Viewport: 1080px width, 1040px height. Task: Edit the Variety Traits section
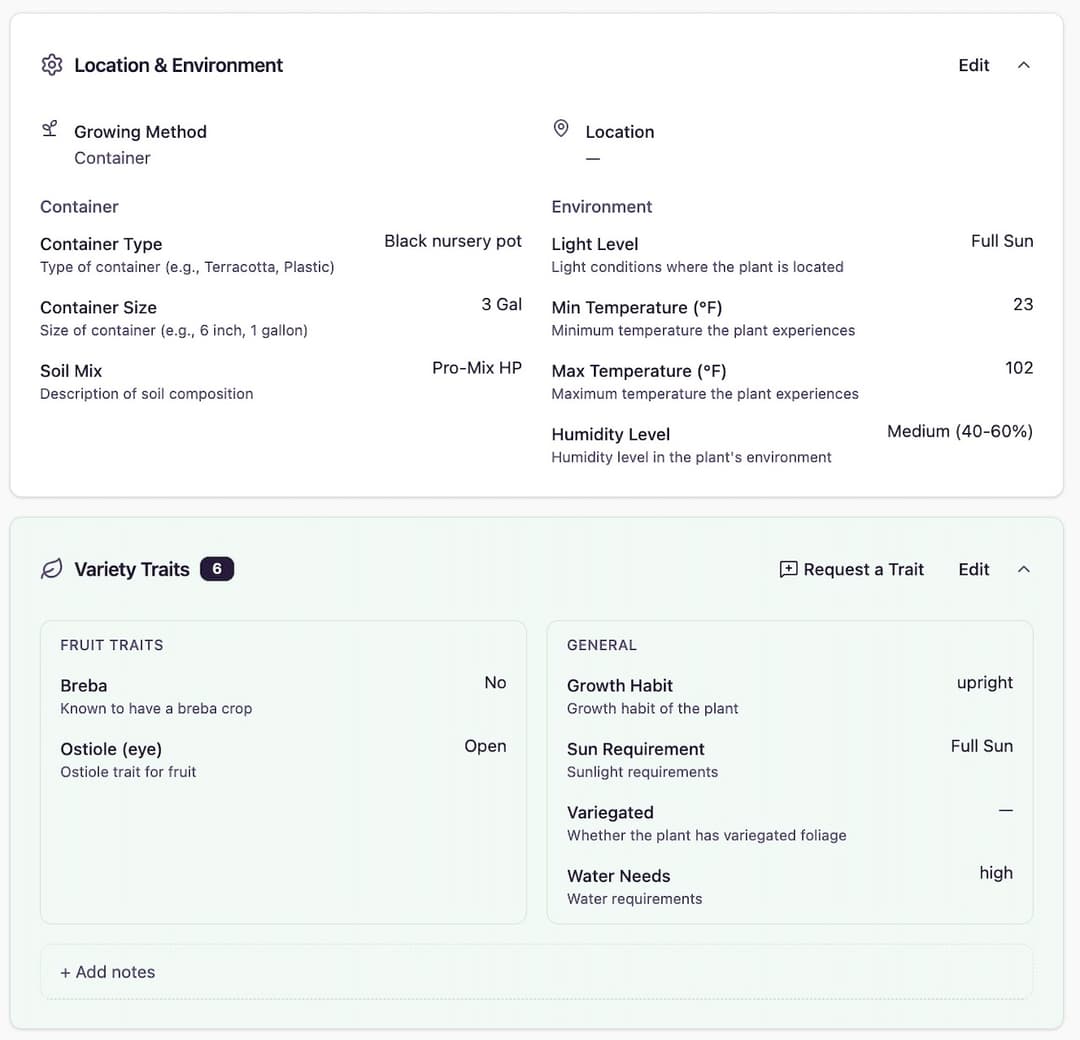(x=973, y=569)
